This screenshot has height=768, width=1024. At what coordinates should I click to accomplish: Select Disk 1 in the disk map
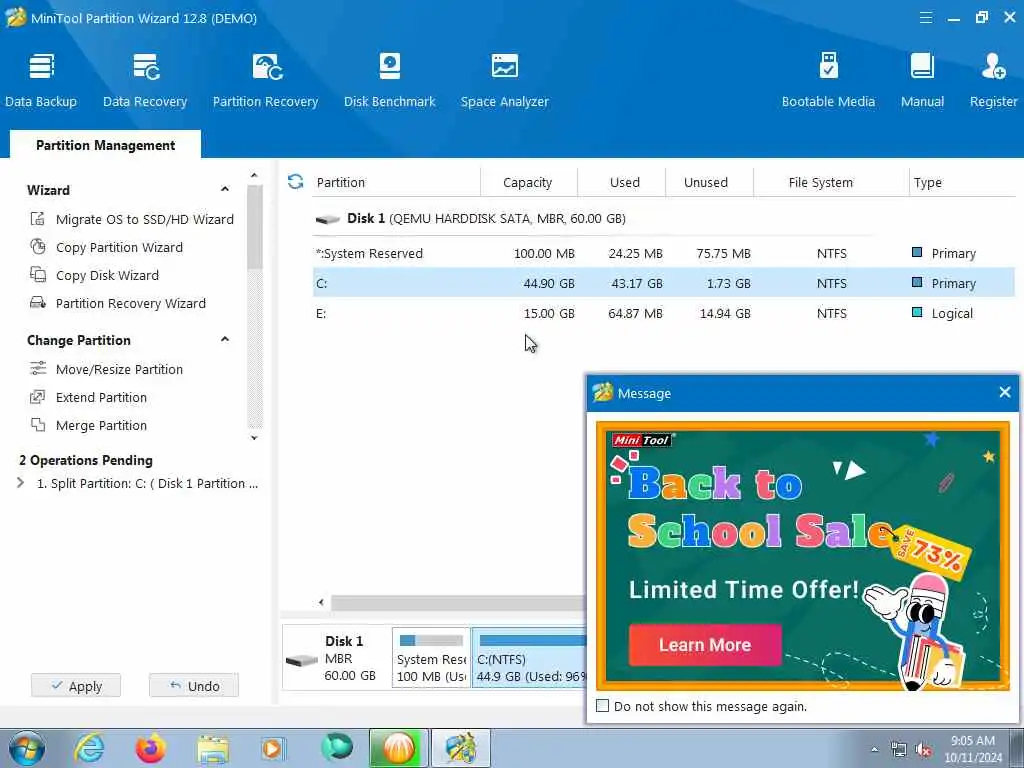pos(336,658)
